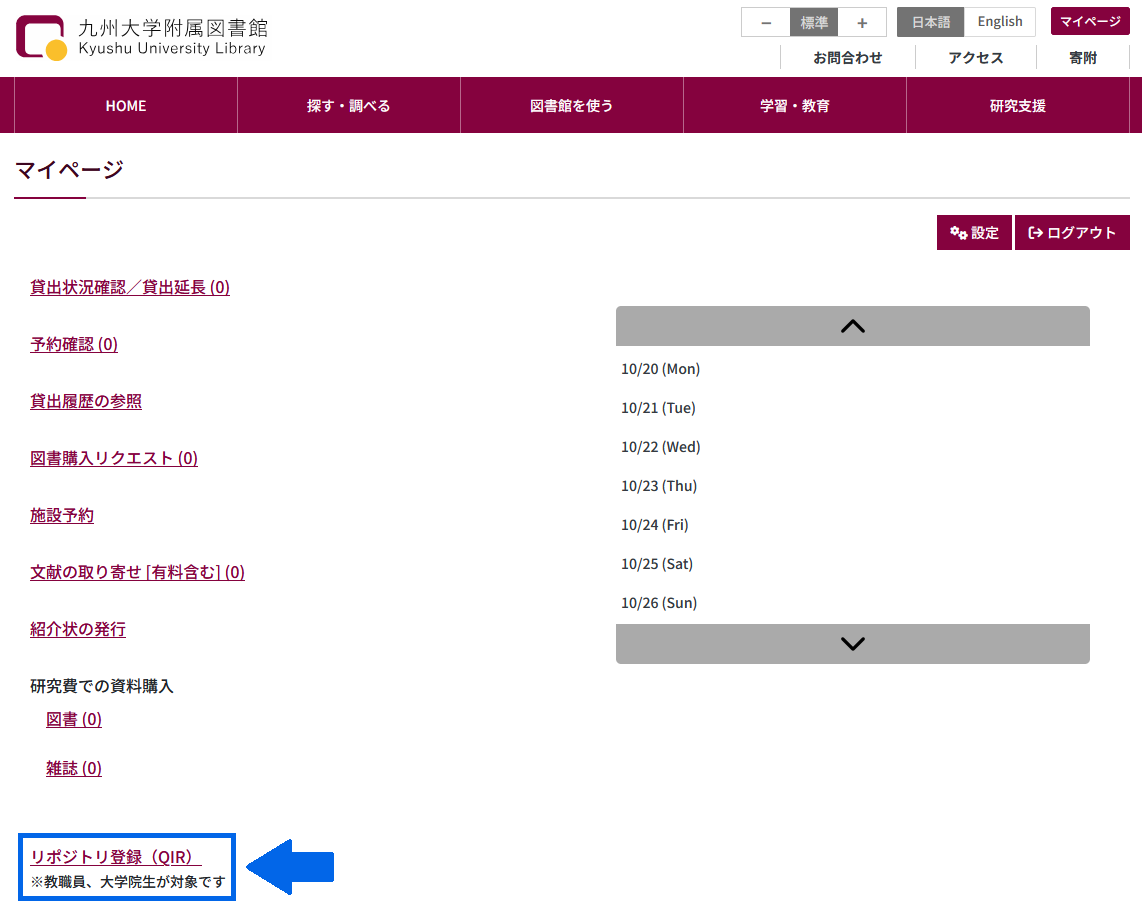Open settings with the gear button

(x=974, y=233)
